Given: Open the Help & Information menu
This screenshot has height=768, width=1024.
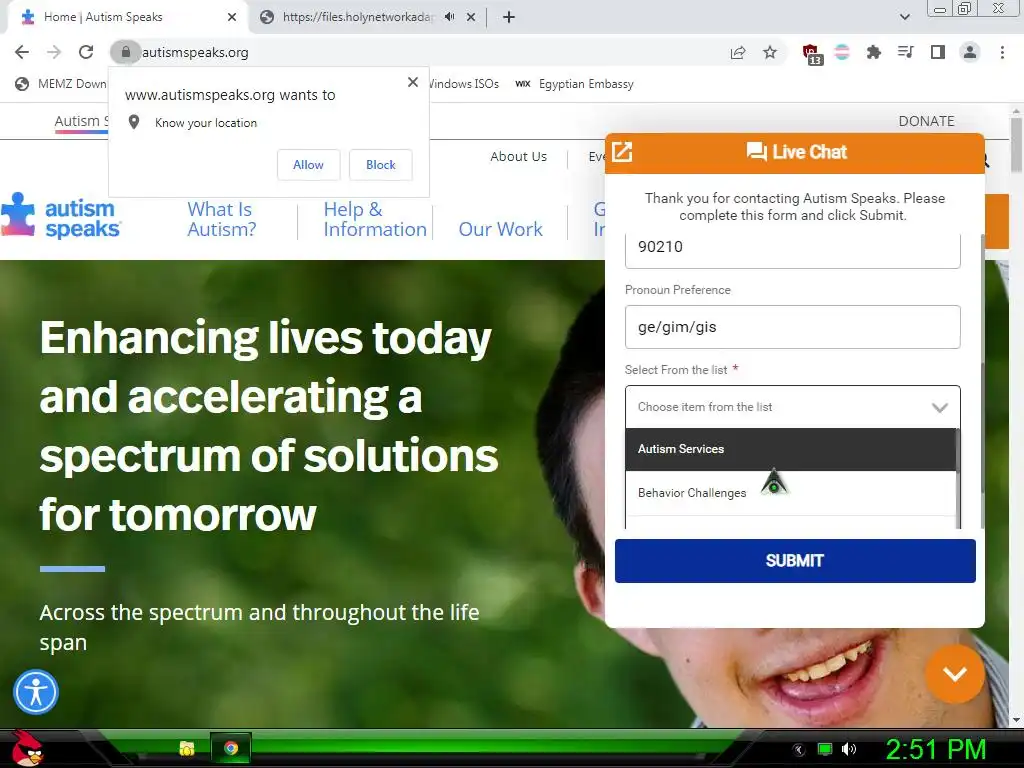Looking at the screenshot, I should (375, 219).
